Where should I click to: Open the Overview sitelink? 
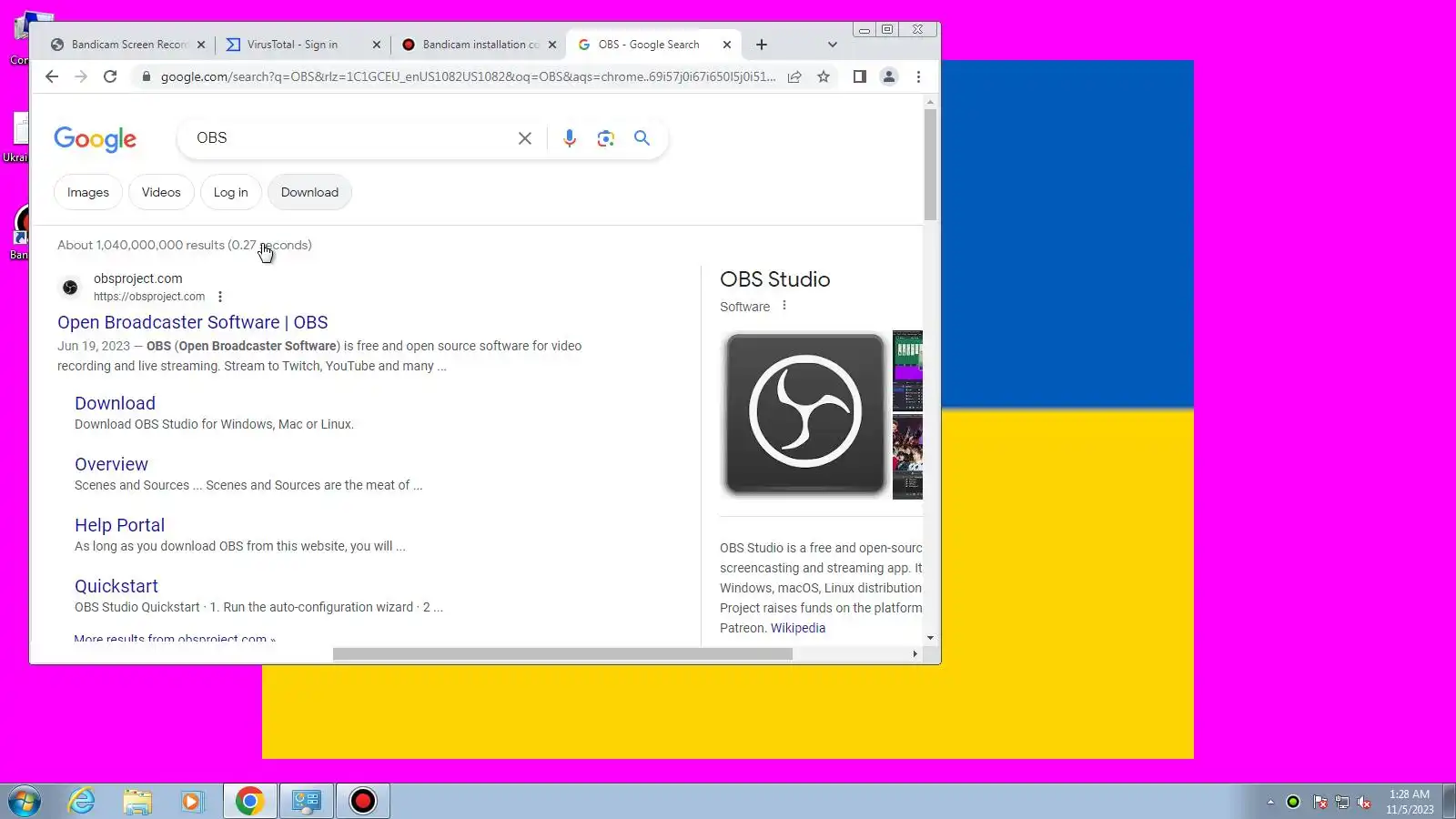111,464
